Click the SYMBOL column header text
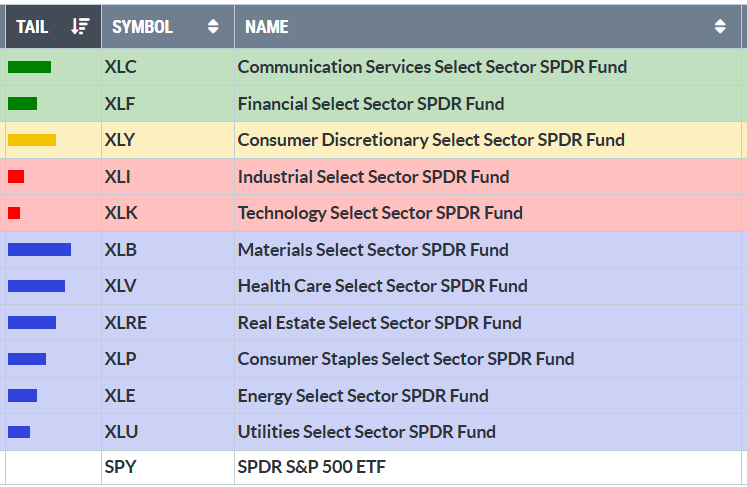747x487 pixels. (x=142, y=27)
